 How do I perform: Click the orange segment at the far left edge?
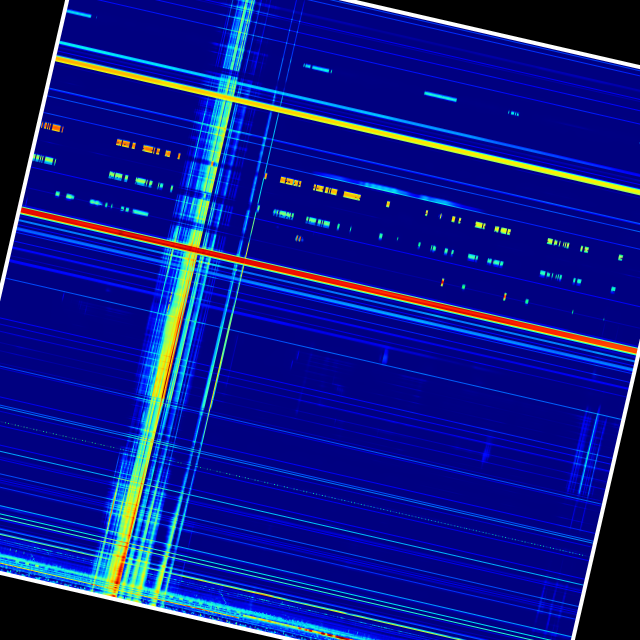coord(52,127)
